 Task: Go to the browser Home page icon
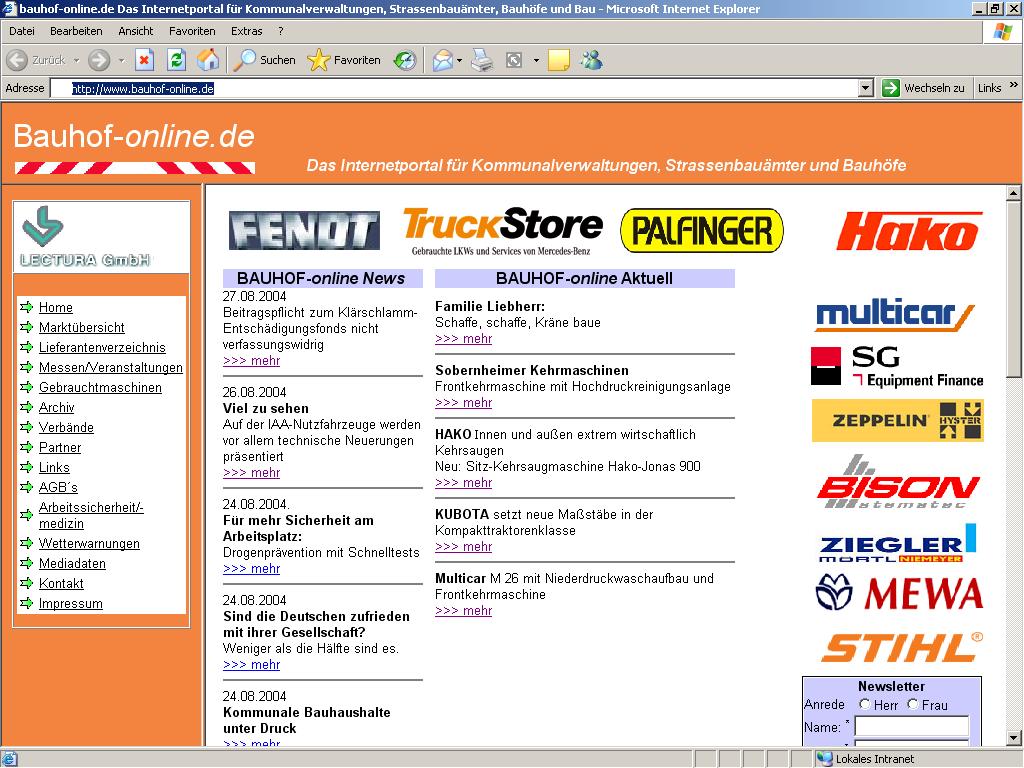pos(208,60)
